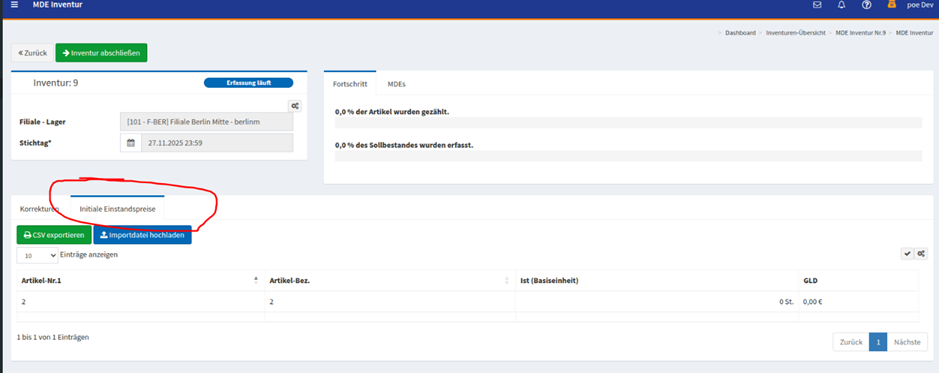Screen dimensions: 939x373
Task: Open Dashboard breadcrumb link
Action: 740,33
